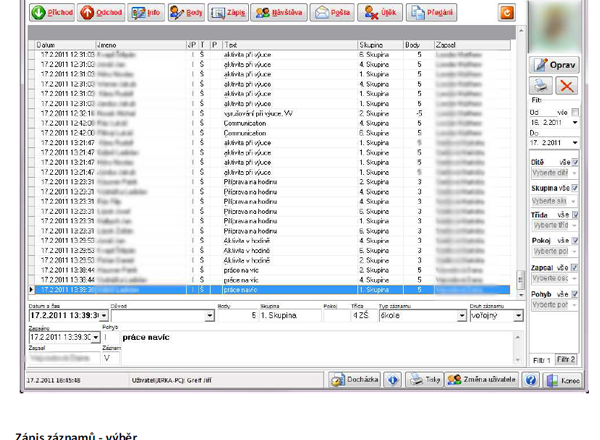Click the Oprav edit button
Viewport: 600px width, 440px height.
[x=554, y=65]
